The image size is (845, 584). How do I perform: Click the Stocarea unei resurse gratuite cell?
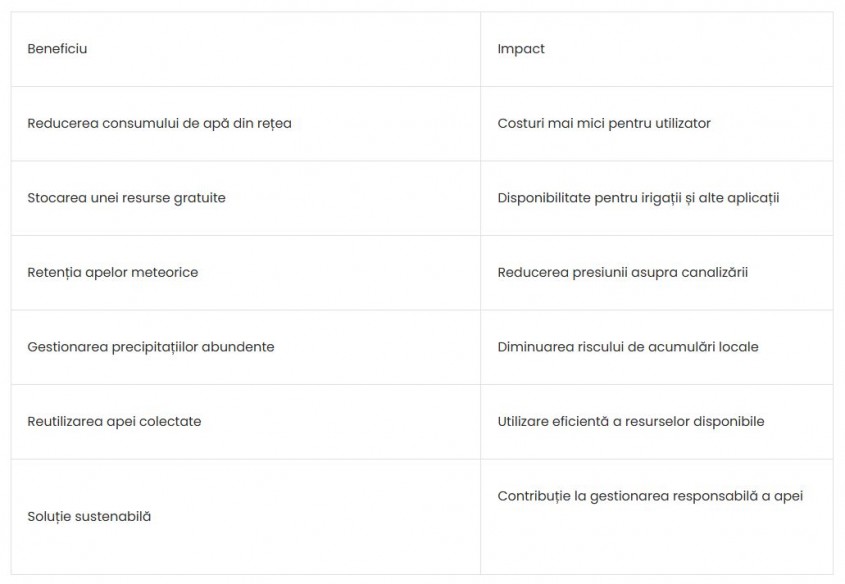point(246,198)
